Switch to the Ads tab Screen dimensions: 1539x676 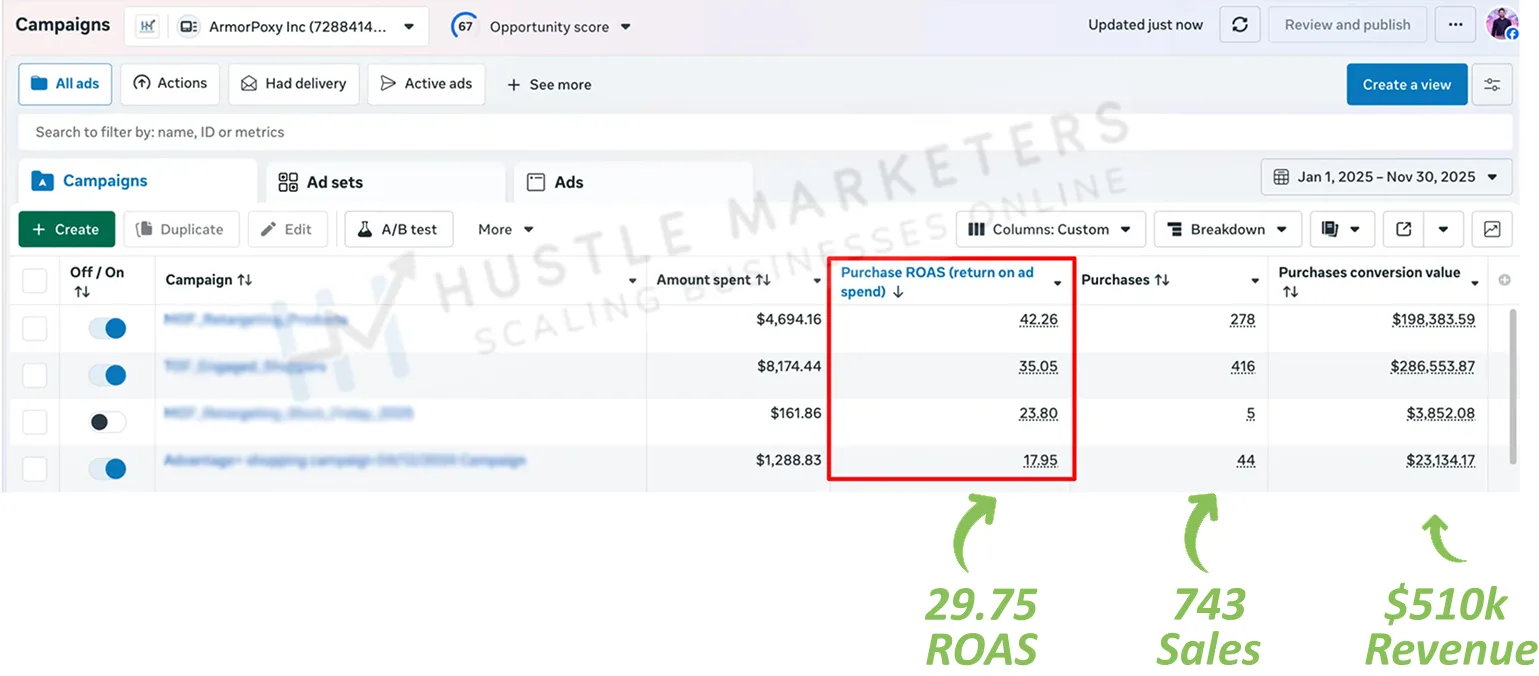633,182
